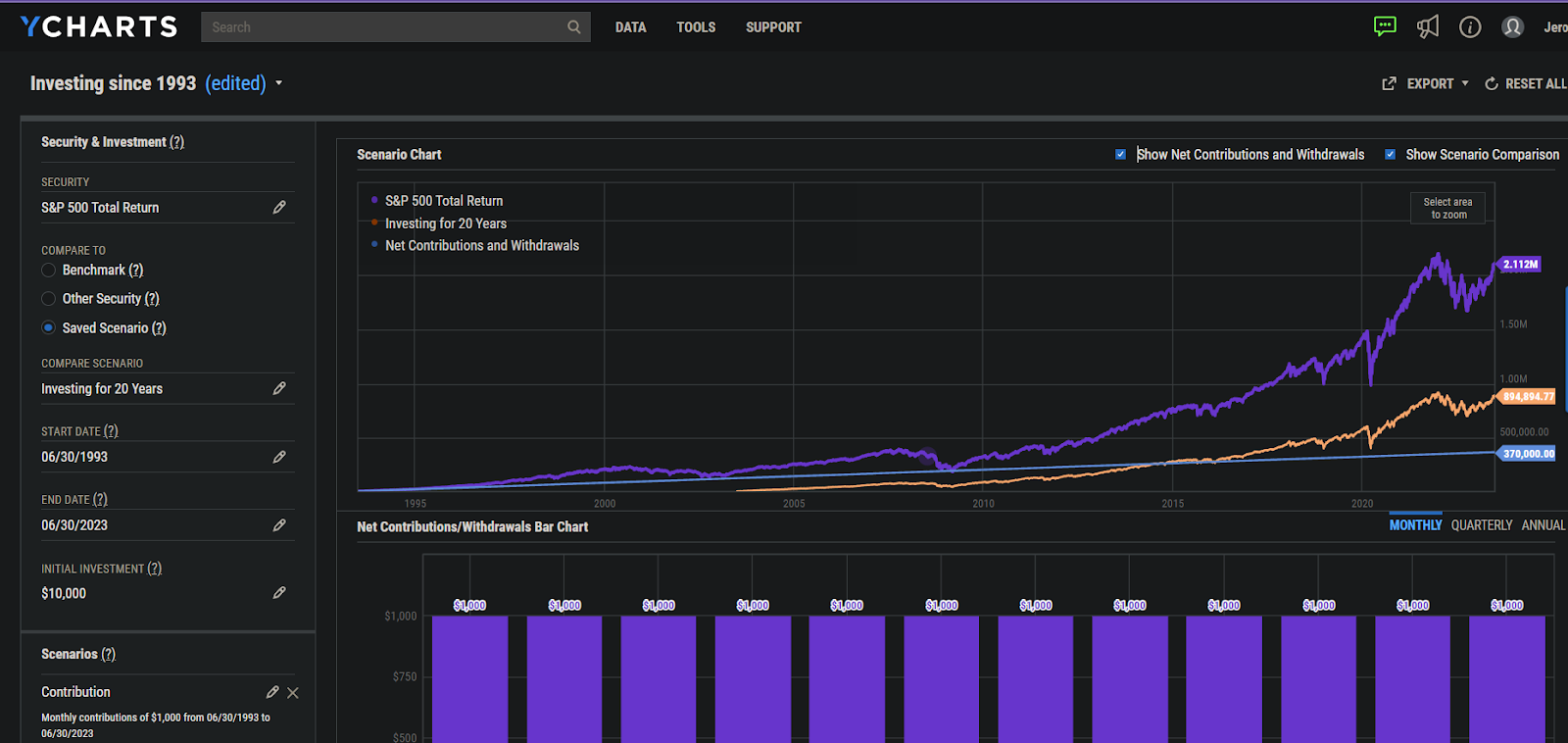Click the orange Investing for 20 Years legend dot
This screenshot has height=743, width=1568.
[374, 223]
